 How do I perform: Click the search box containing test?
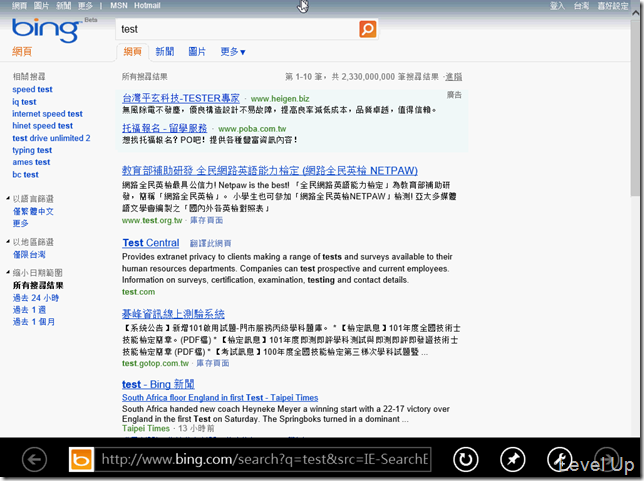(x=237, y=29)
